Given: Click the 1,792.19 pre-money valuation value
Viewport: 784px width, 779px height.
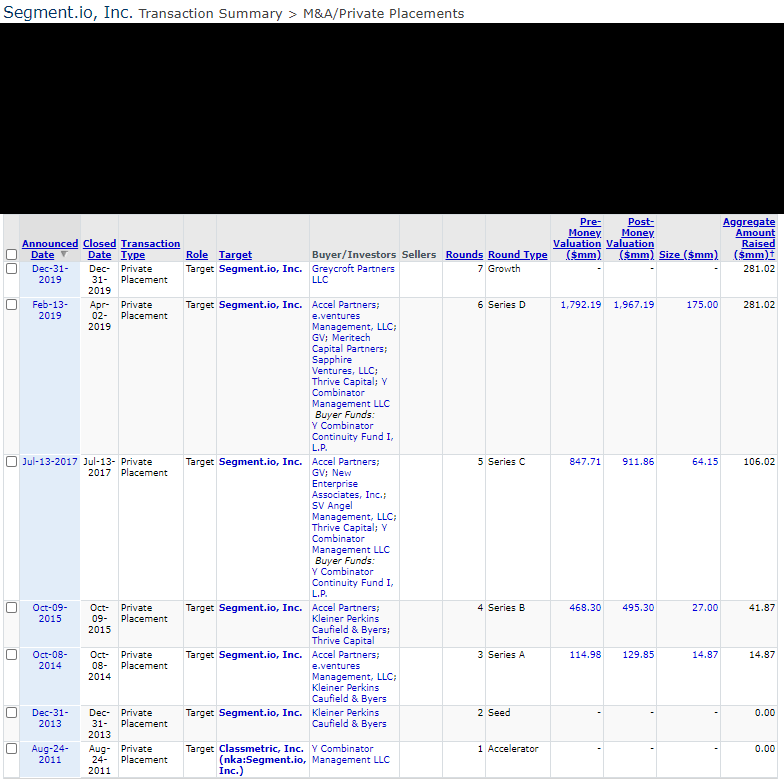Looking at the screenshot, I should 580,304.
